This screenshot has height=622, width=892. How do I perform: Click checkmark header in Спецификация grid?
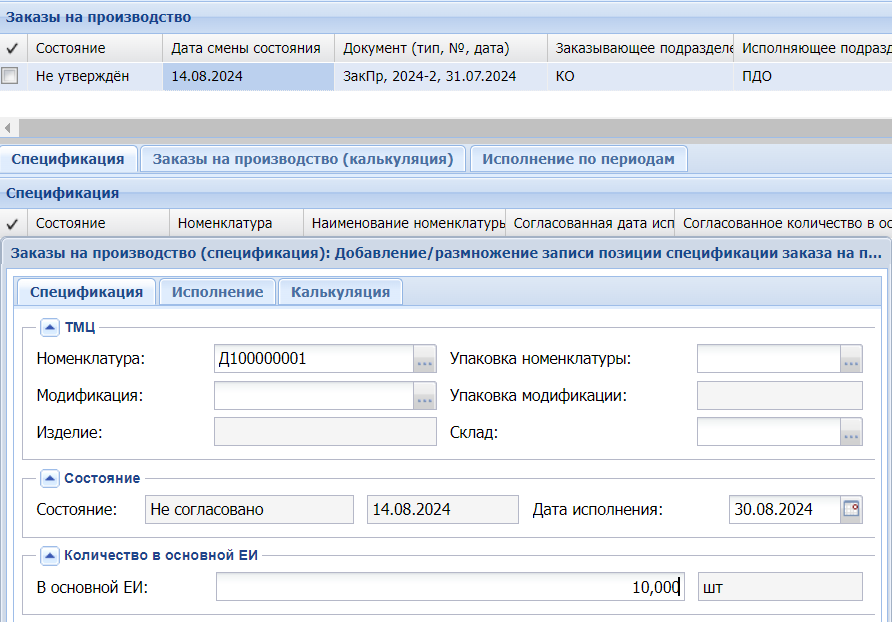point(11,224)
